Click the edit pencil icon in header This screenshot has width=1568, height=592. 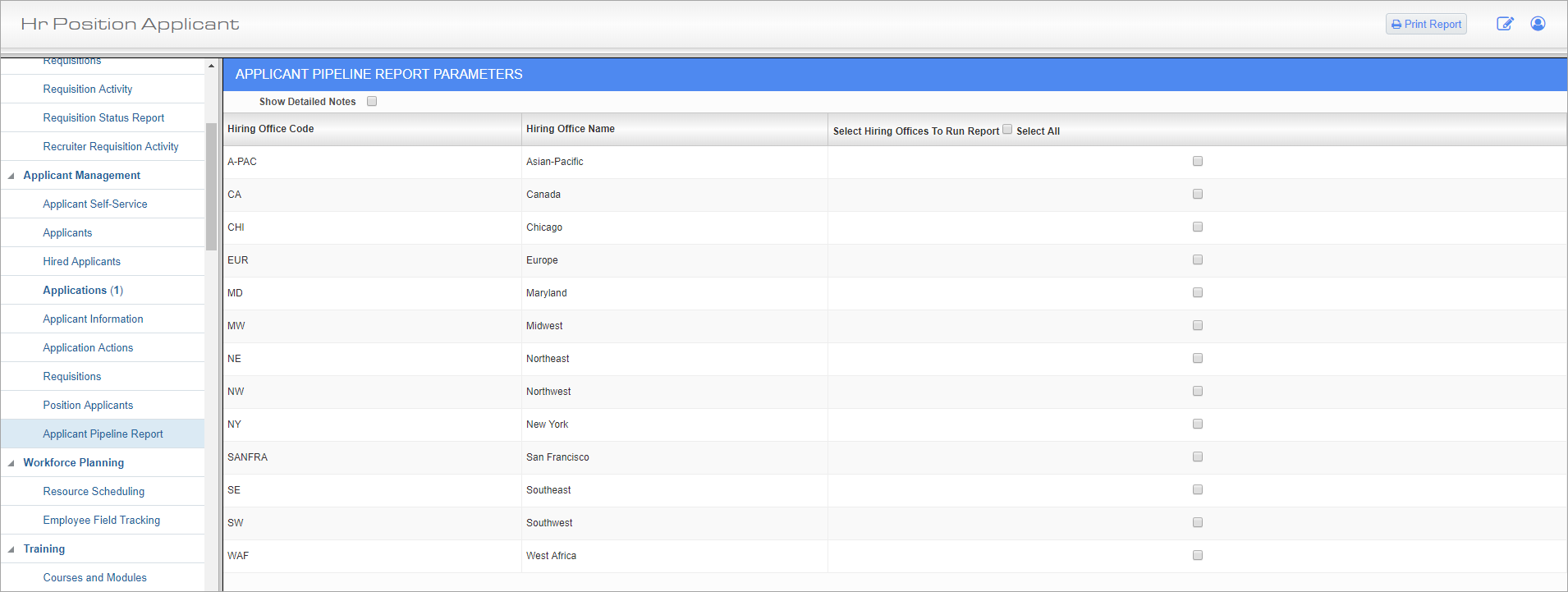1504,24
